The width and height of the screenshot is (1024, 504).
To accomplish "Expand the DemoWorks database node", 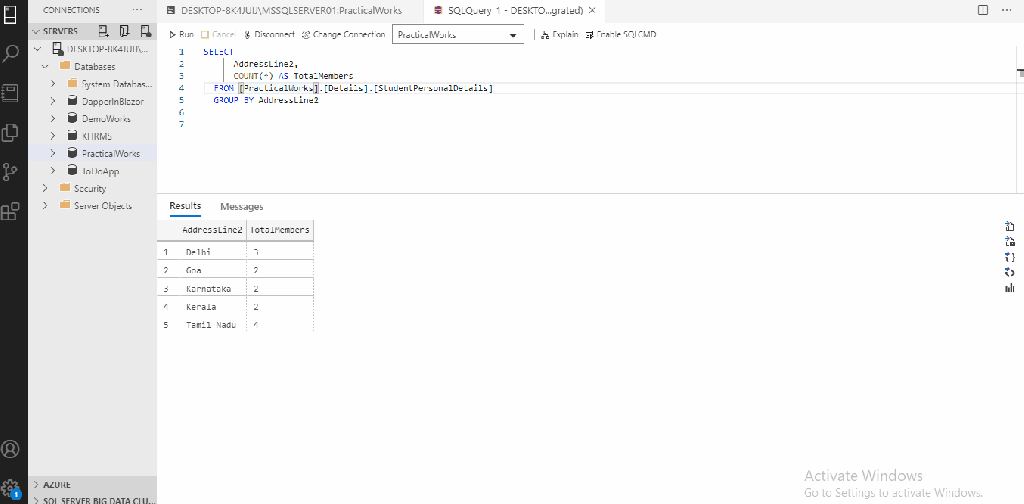I will [x=53, y=119].
